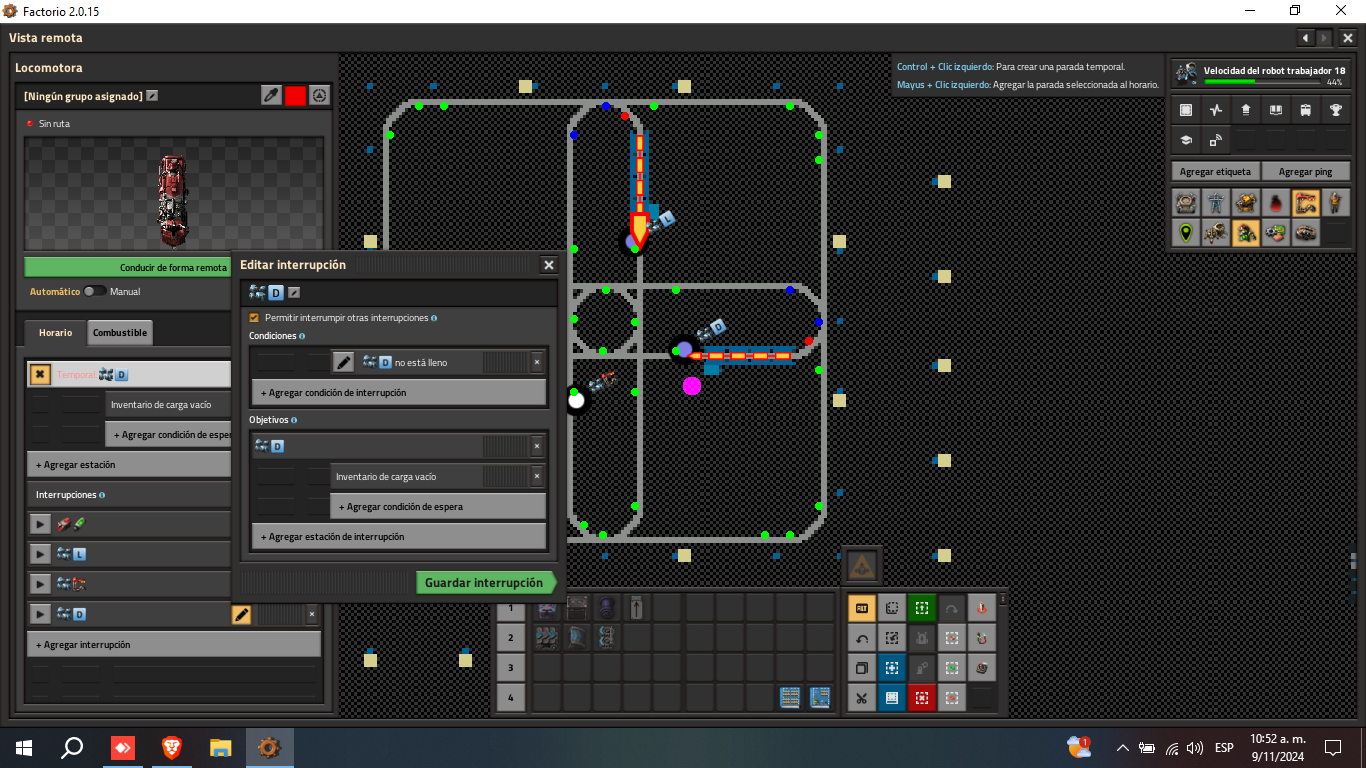Toggle player character map filter
The width and height of the screenshot is (1366, 768).
pyautogui.click(x=1335, y=203)
